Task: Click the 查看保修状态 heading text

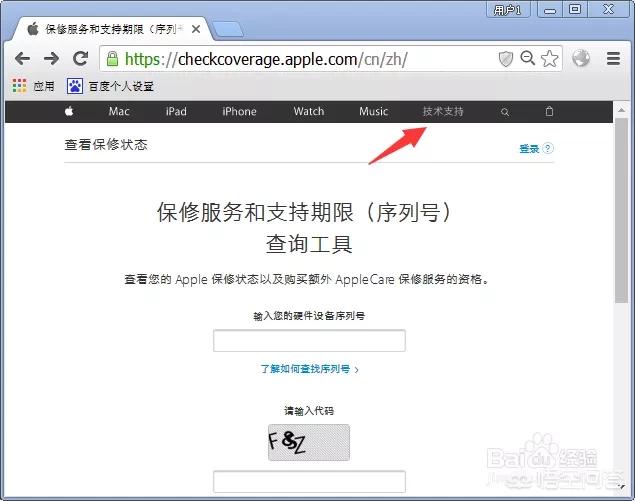Action: [106, 145]
